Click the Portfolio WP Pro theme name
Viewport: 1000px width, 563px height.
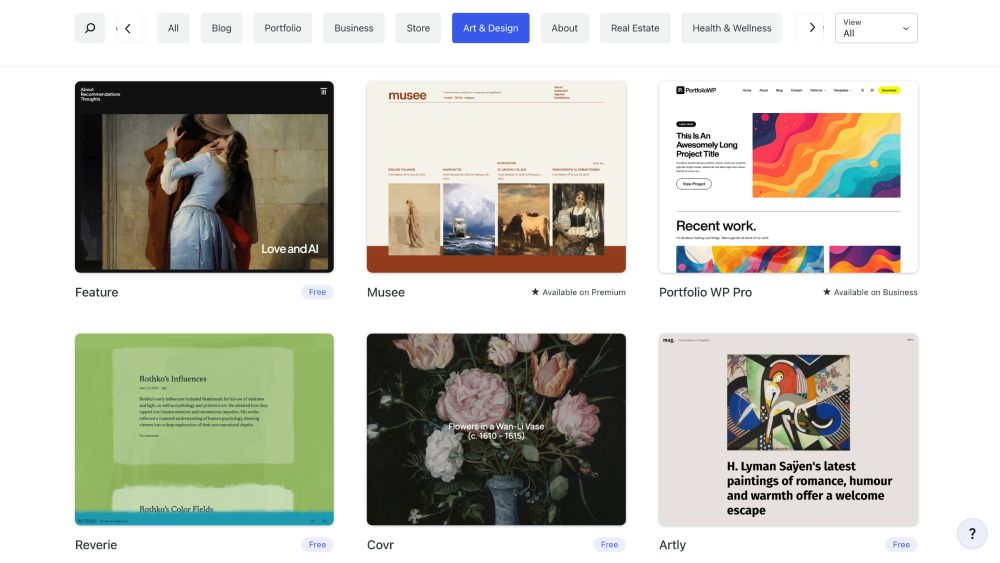pos(705,292)
